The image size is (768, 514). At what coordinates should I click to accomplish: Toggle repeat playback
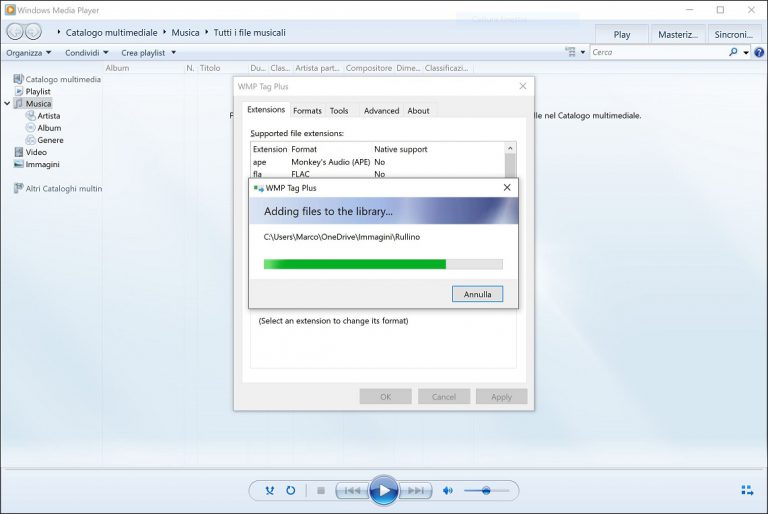(x=290, y=490)
